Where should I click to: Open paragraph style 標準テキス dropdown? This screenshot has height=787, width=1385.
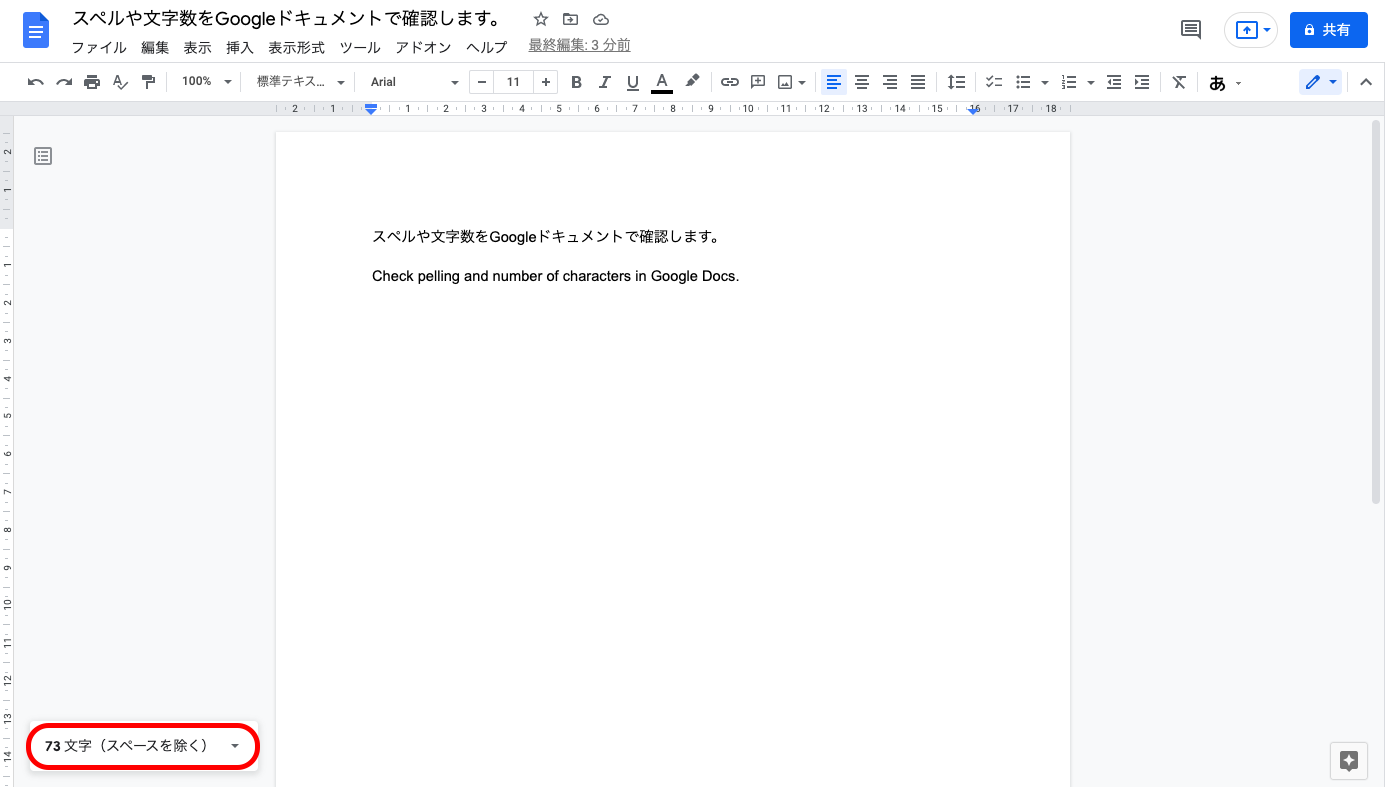301,82
